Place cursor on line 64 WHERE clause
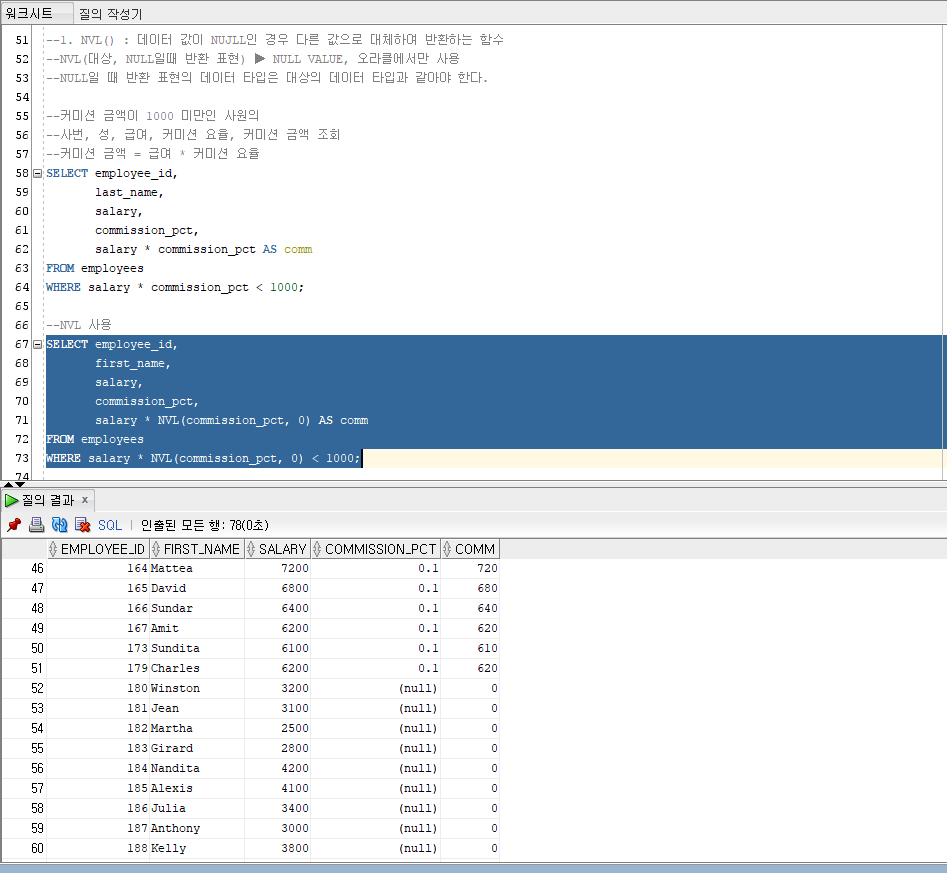 (x=175, y=287)
